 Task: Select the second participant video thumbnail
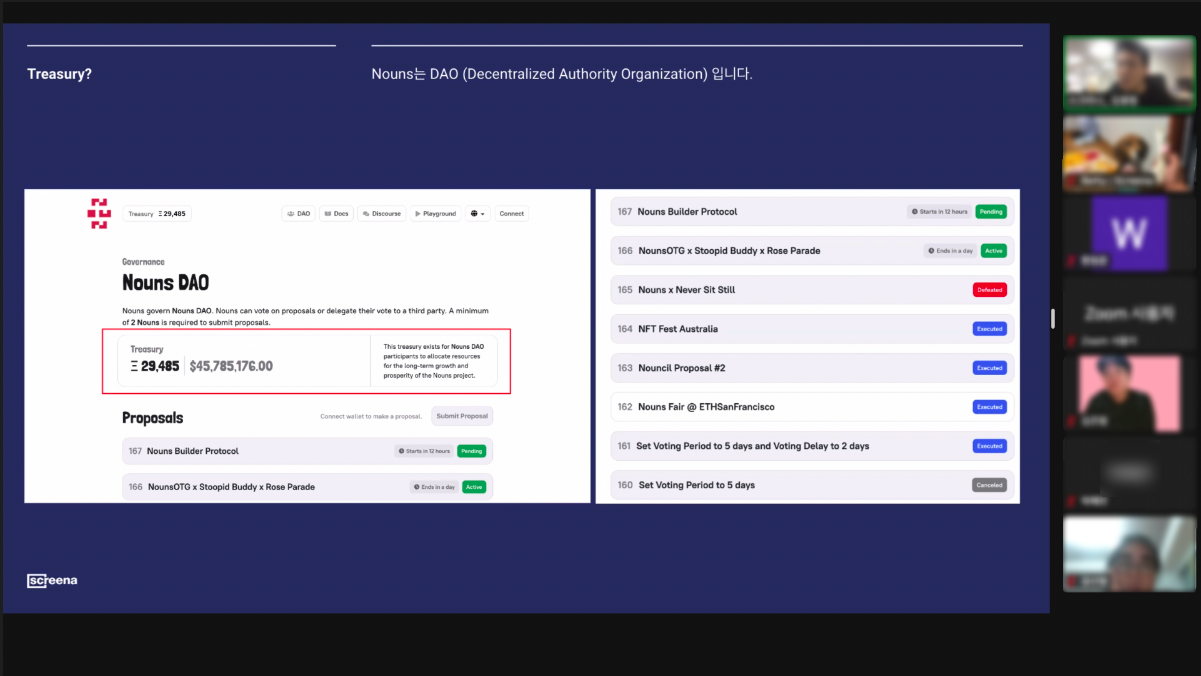coord(1130,153)
